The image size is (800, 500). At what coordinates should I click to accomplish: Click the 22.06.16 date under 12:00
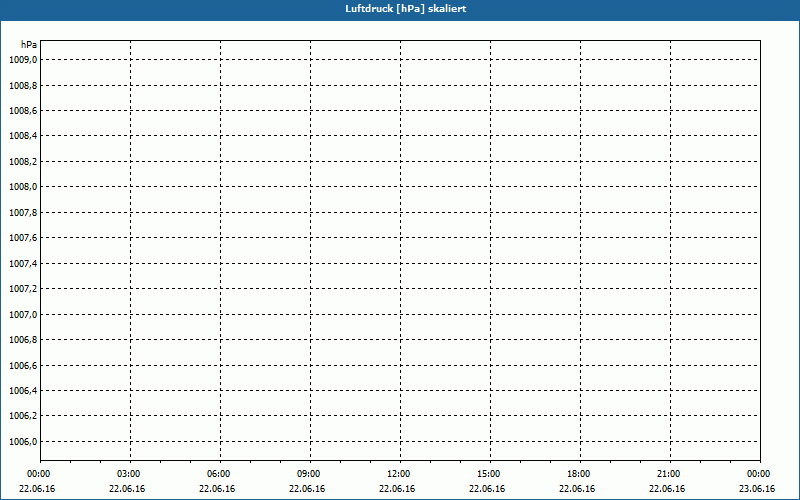pyautogui.click(x=397, y=489)
